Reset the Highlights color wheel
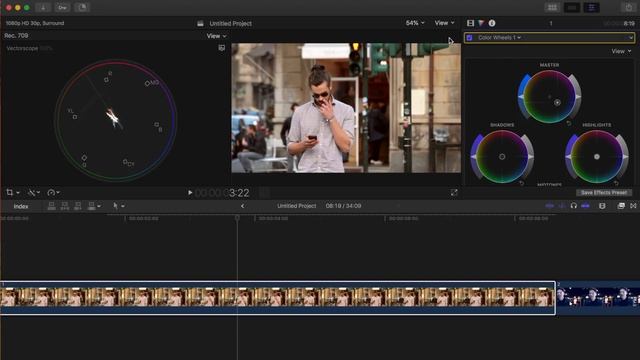The width and height of the screenshot is (640, 360). click(x=616, y=183)
